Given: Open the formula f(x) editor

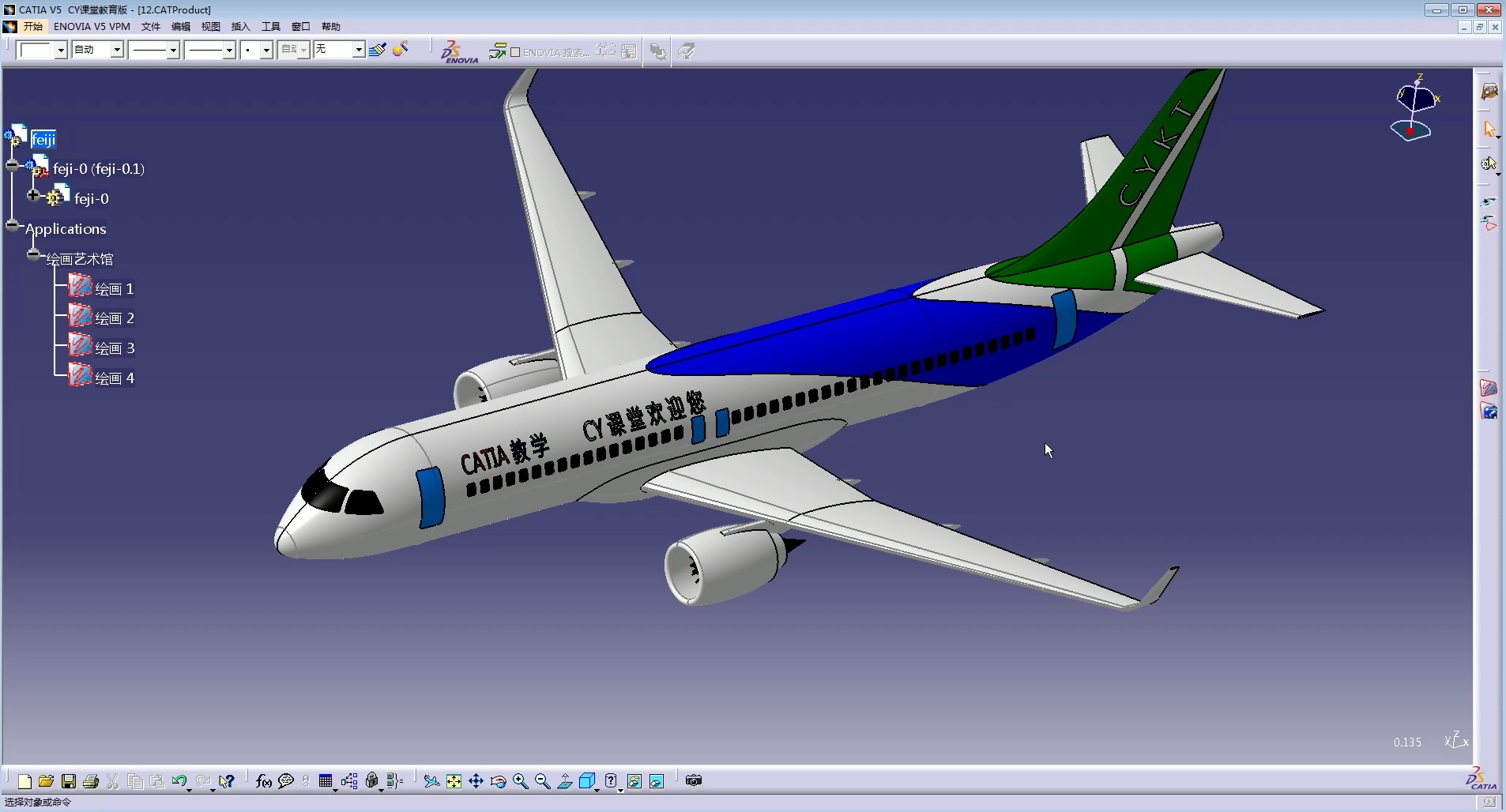Looking at the screenshot, I should [x=264, y=781].
